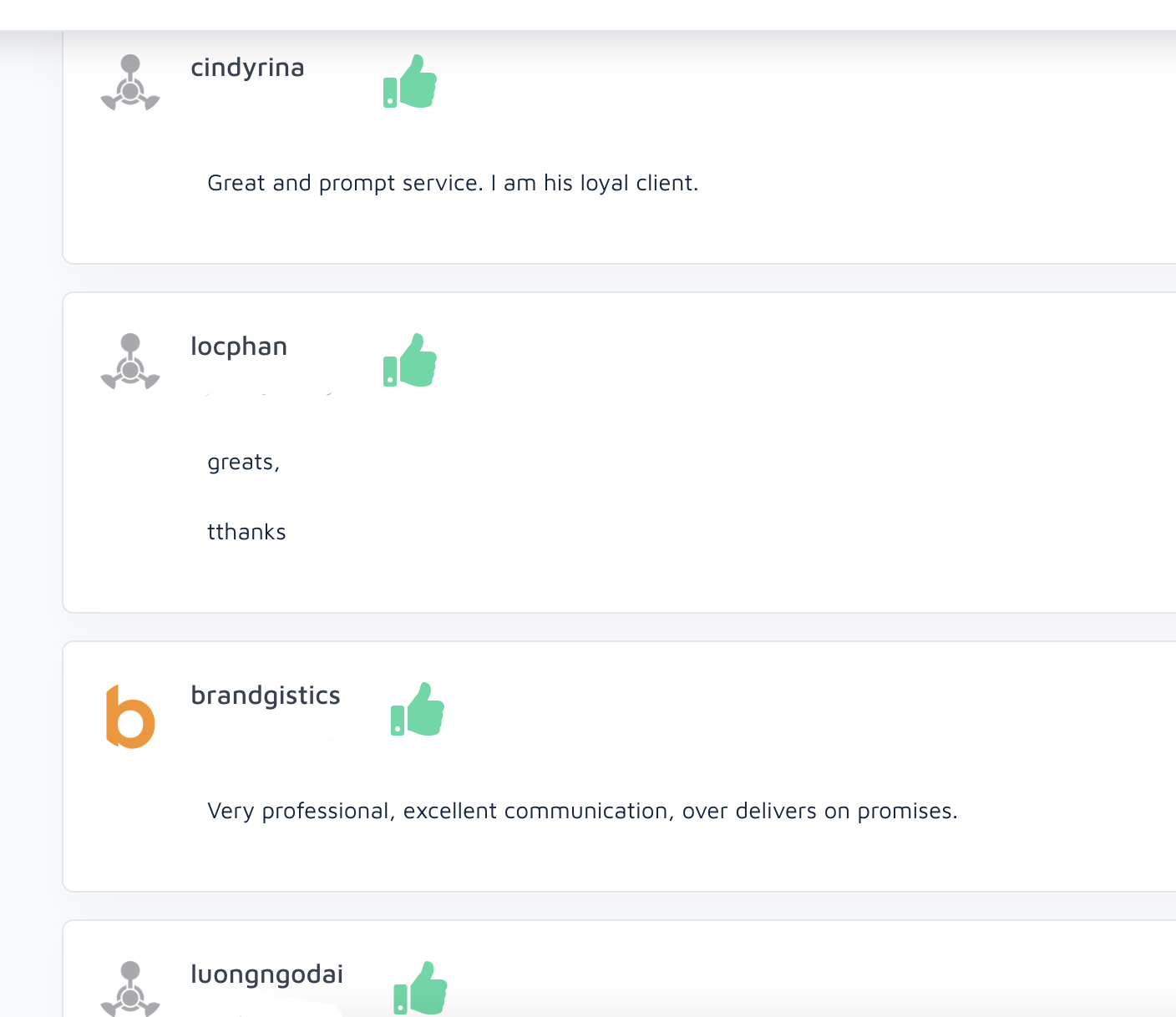
Task: Click the thumbs-up icon beside brandgistics
Action: tap(418, 710)
